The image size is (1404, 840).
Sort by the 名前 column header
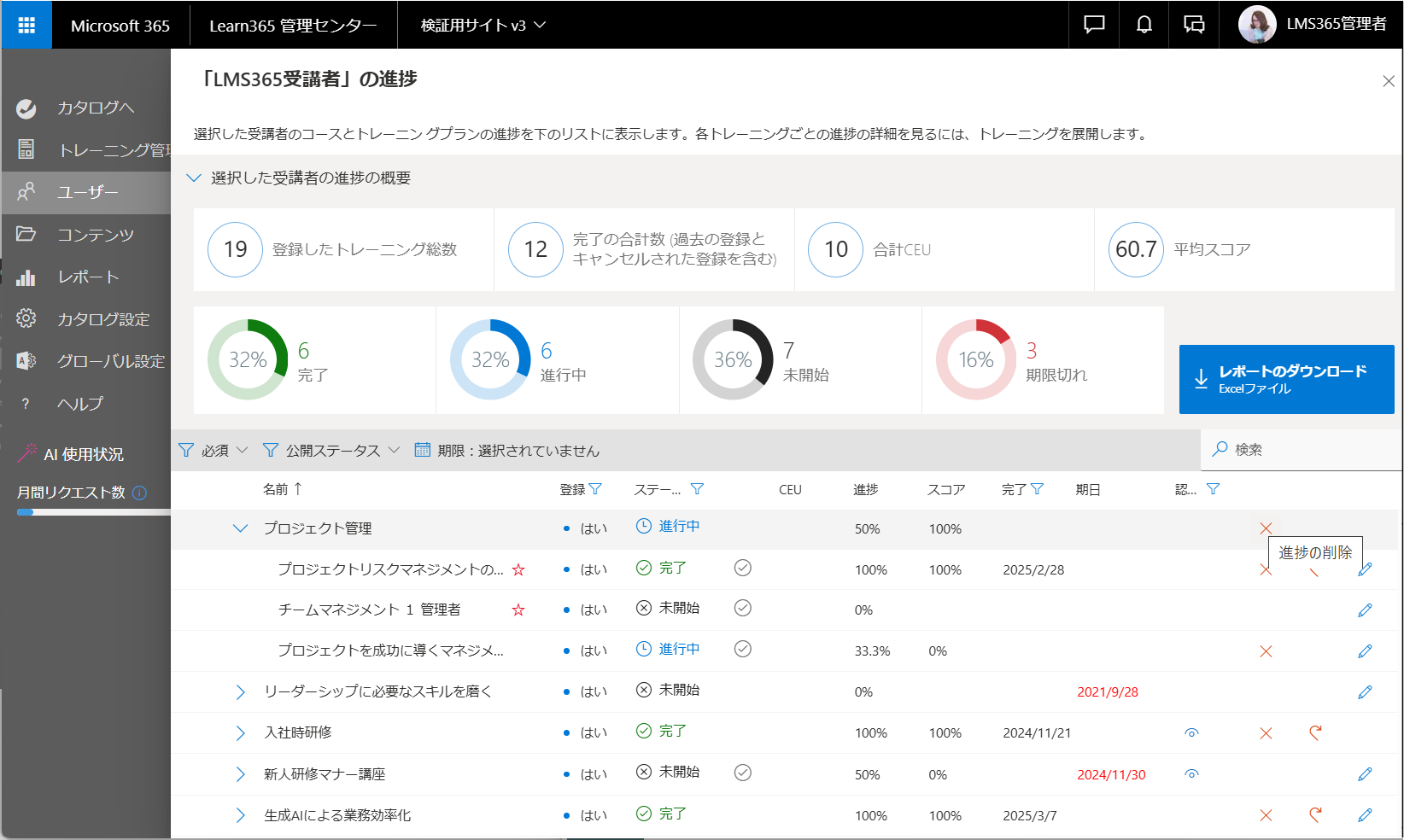pos(283,489)
